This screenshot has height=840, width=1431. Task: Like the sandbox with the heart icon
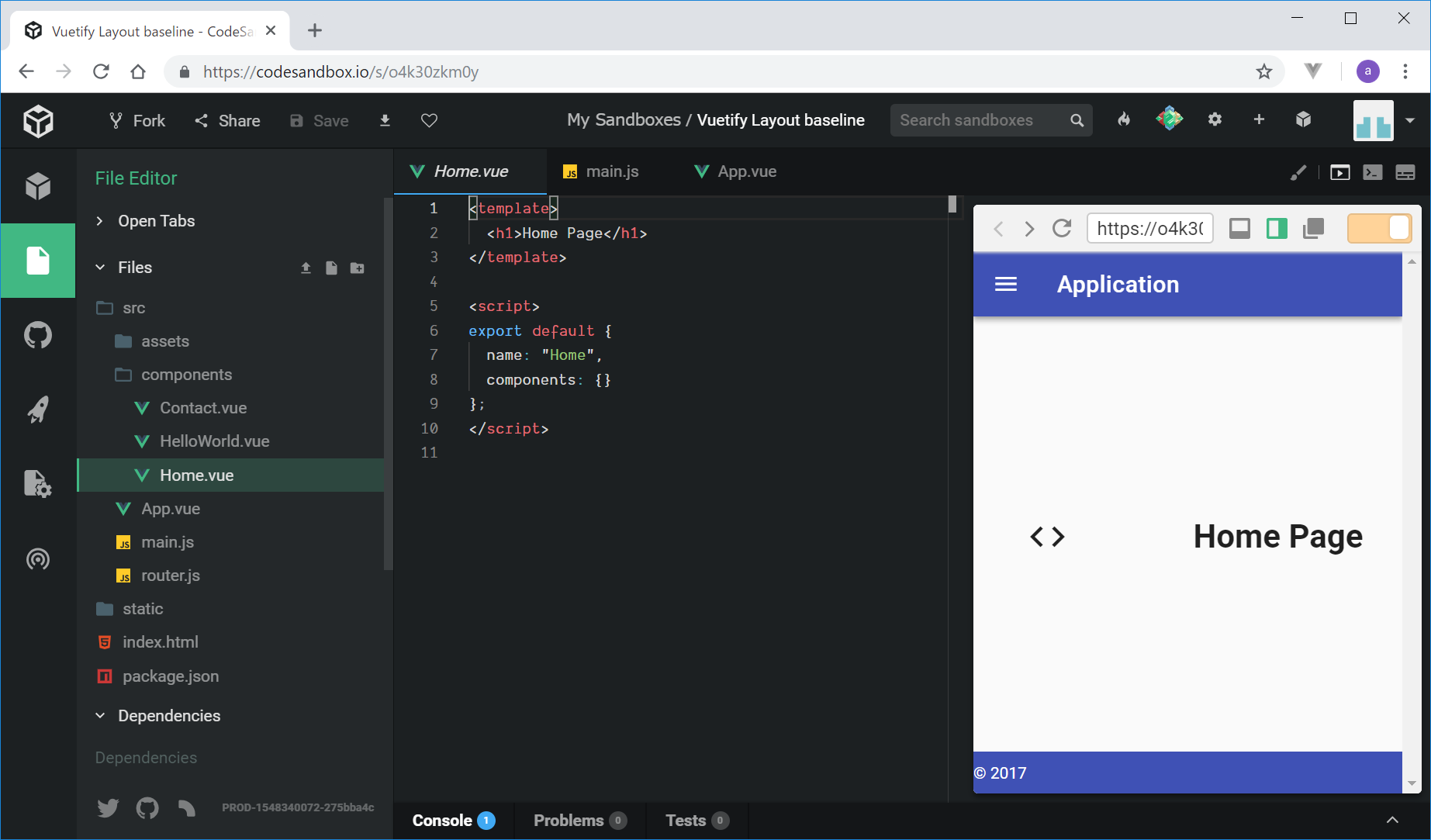click(x=429, y=120)
